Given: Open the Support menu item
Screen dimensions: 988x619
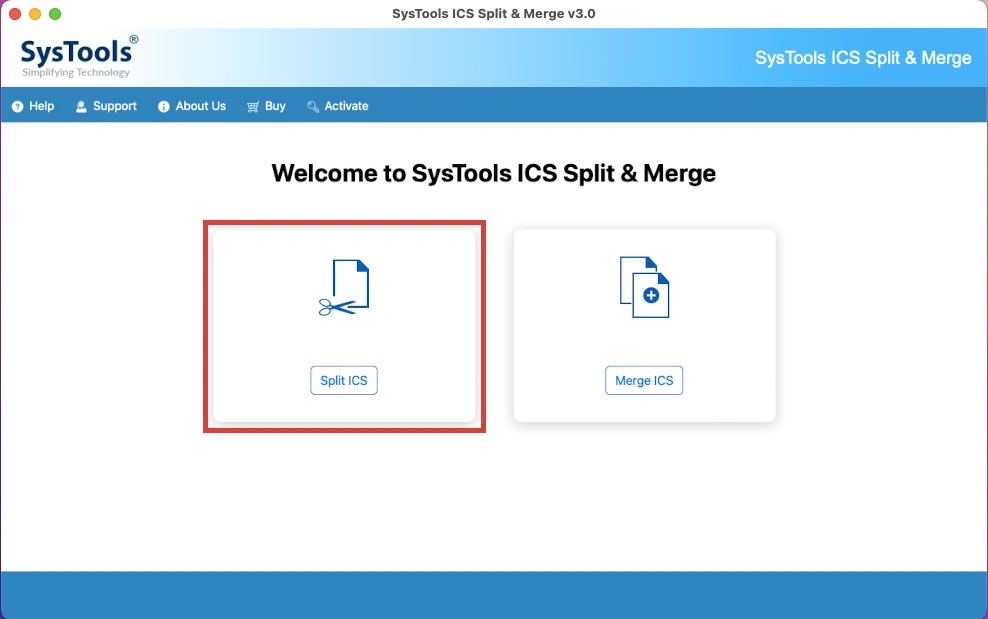Looking at the screenshot, I should [x=106, y=106].
